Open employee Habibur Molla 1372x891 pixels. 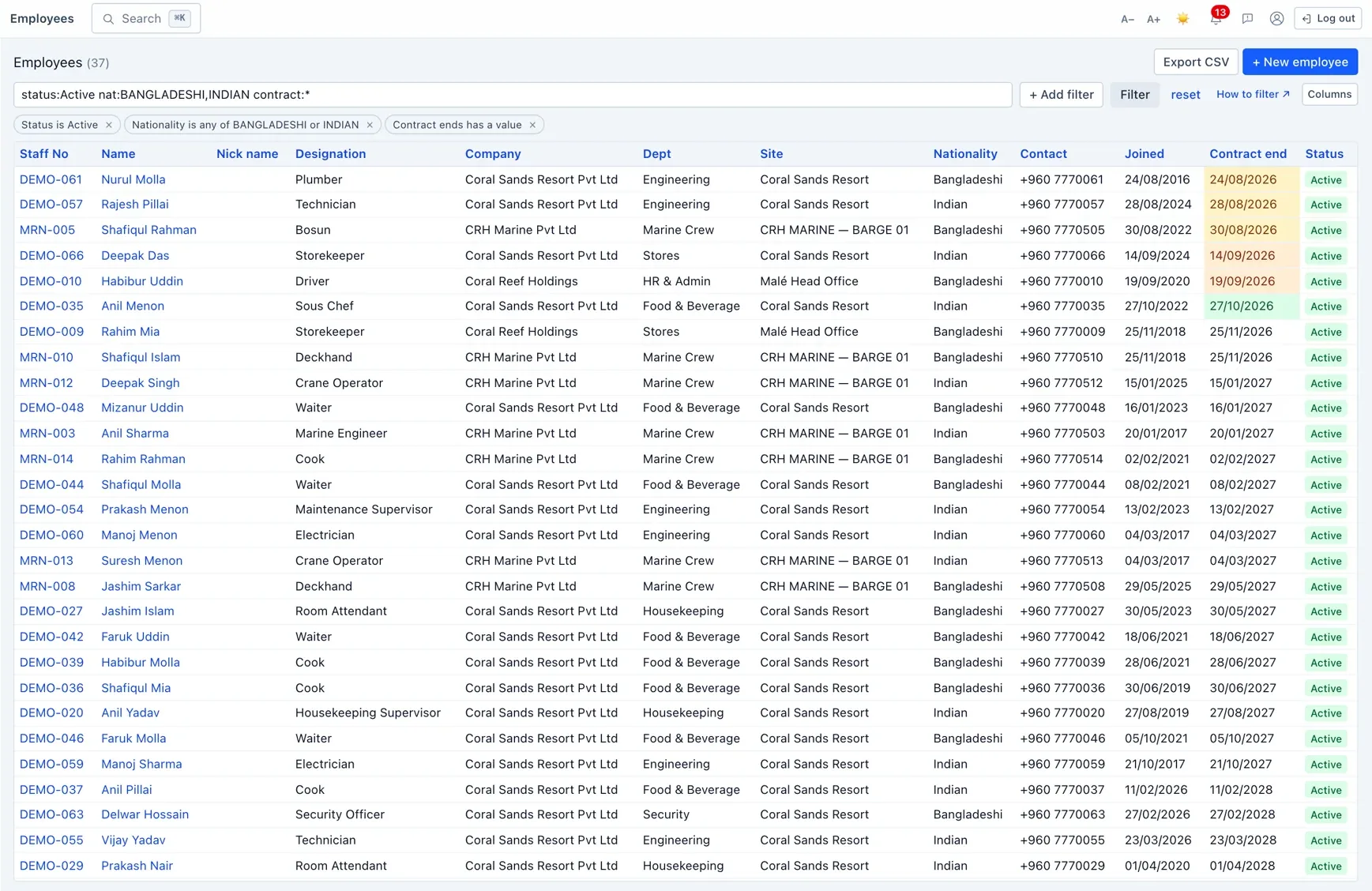141,663
